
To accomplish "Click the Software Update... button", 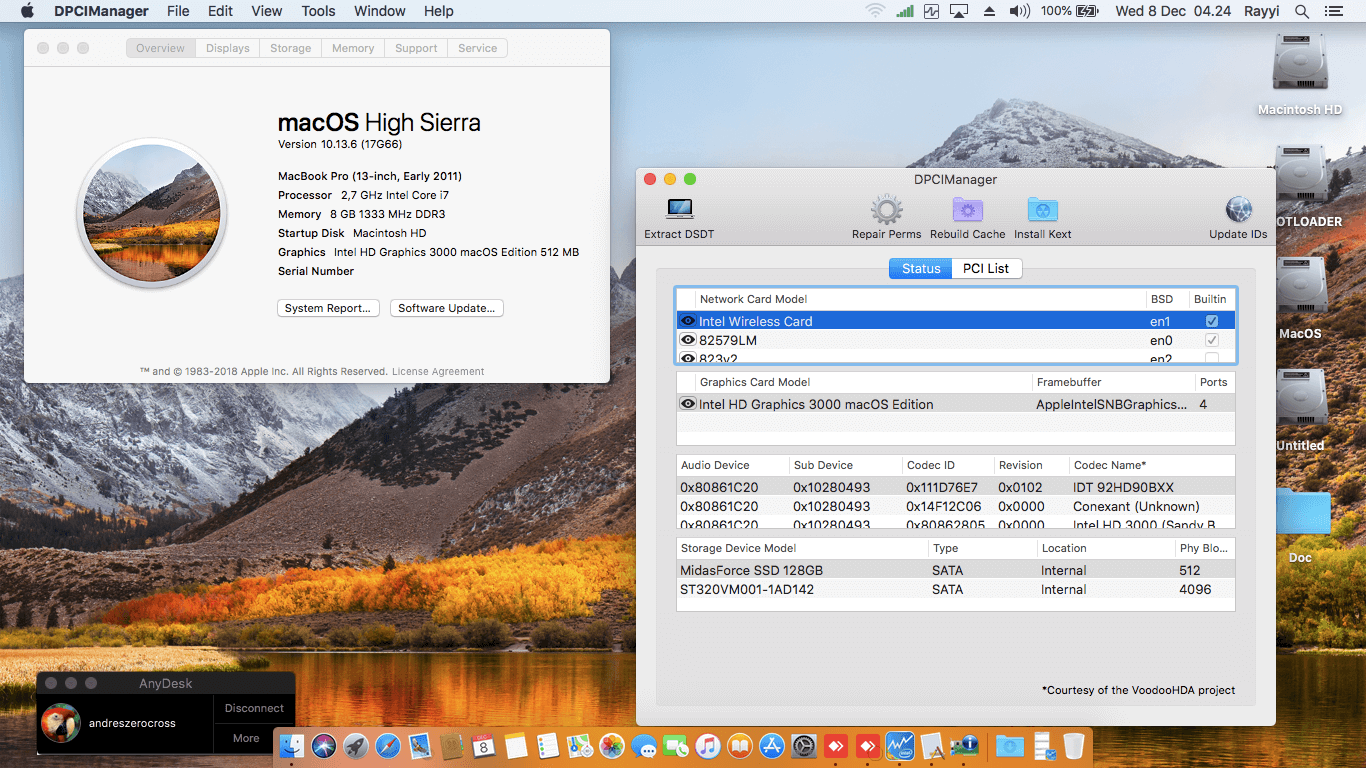I will pyautogui.click(x=446, y=308).
